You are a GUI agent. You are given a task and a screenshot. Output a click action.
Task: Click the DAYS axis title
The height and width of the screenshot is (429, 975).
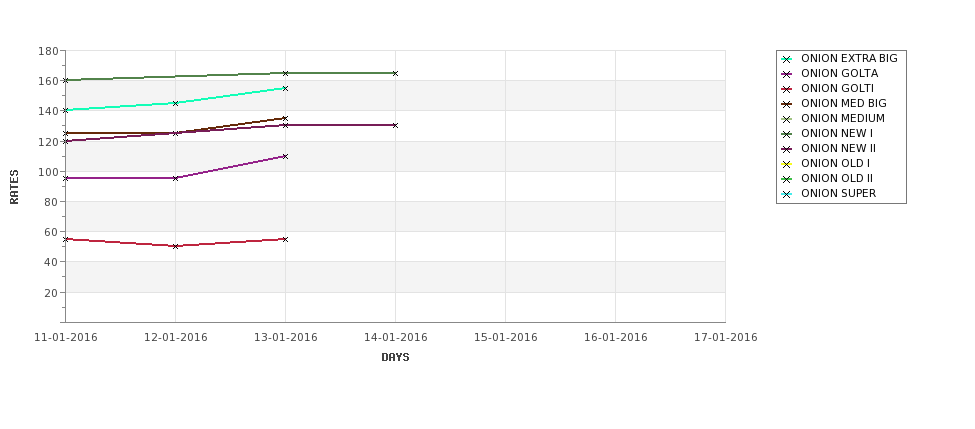click(395, 358)
